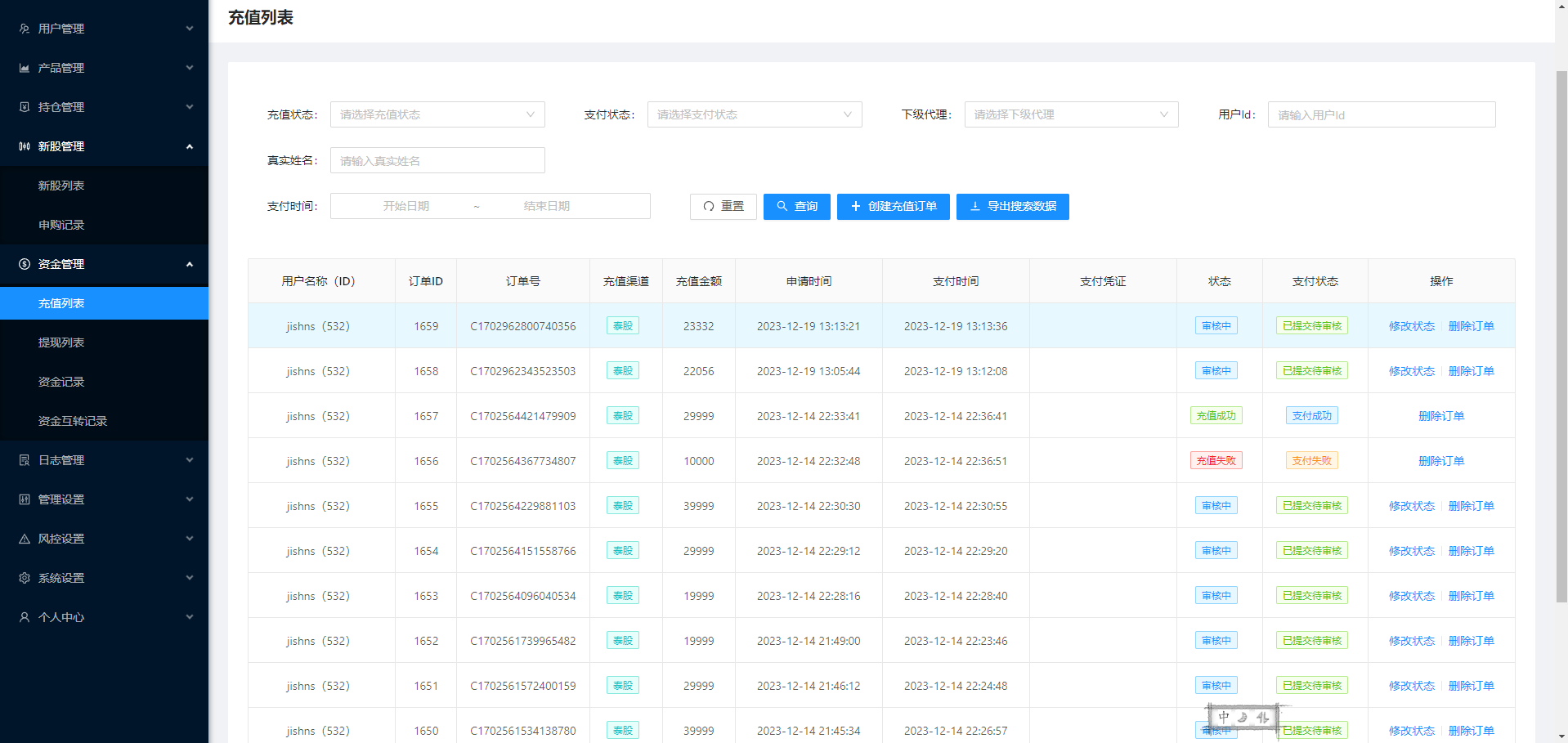Click the risk control warning triangle icon
The image size is (1568, 743).
click(25, 539)
